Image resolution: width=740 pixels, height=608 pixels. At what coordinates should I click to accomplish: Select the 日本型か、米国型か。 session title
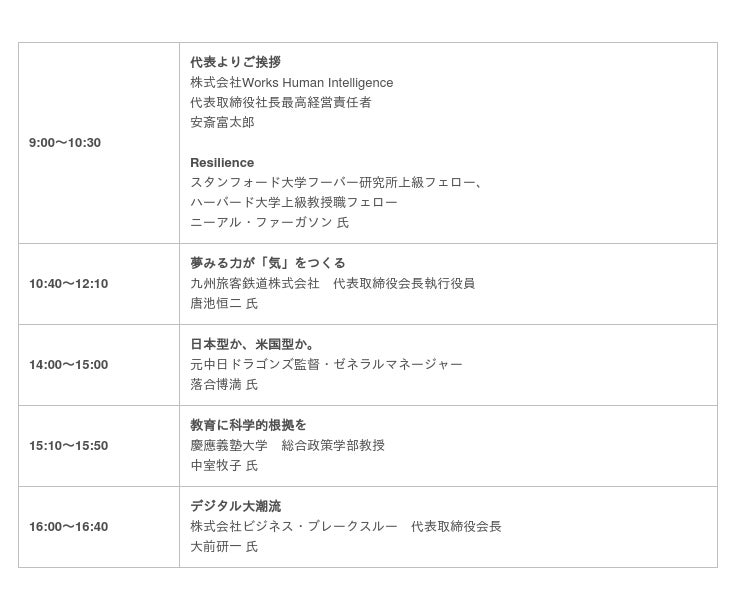pyautogui.click(x=252, y=344)
